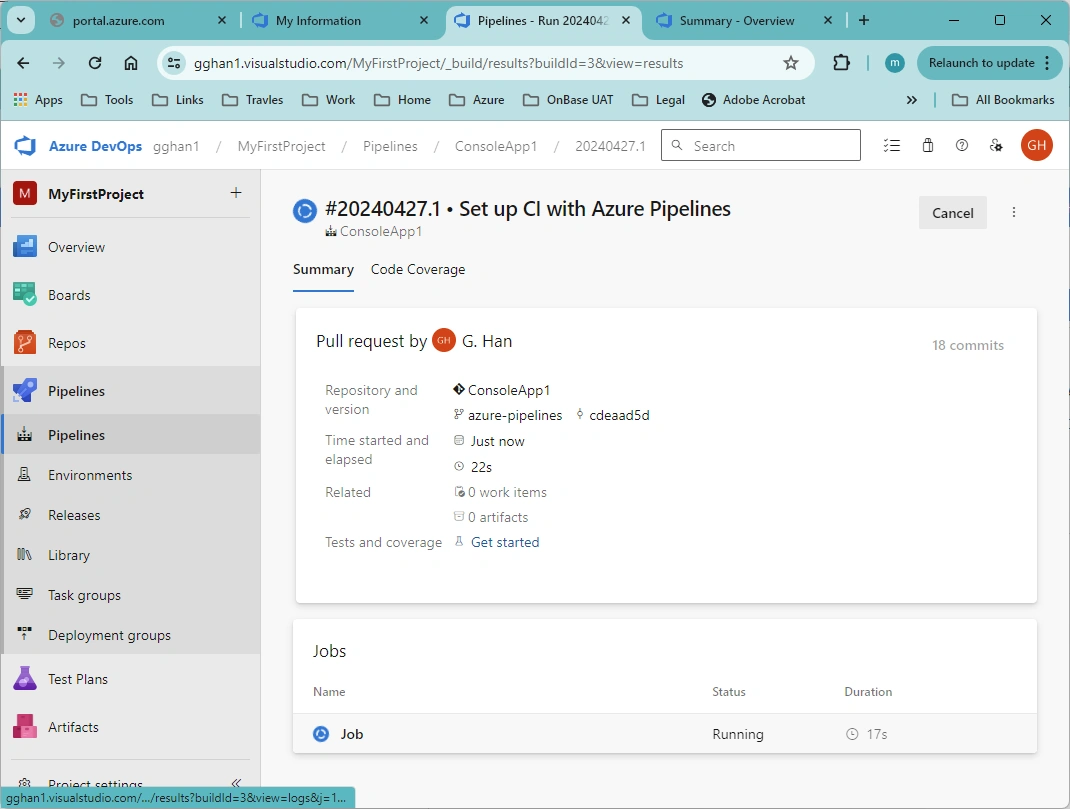Click the Get started tests link
This screenshot has width=1070, height=809.
tap(505, 542)
